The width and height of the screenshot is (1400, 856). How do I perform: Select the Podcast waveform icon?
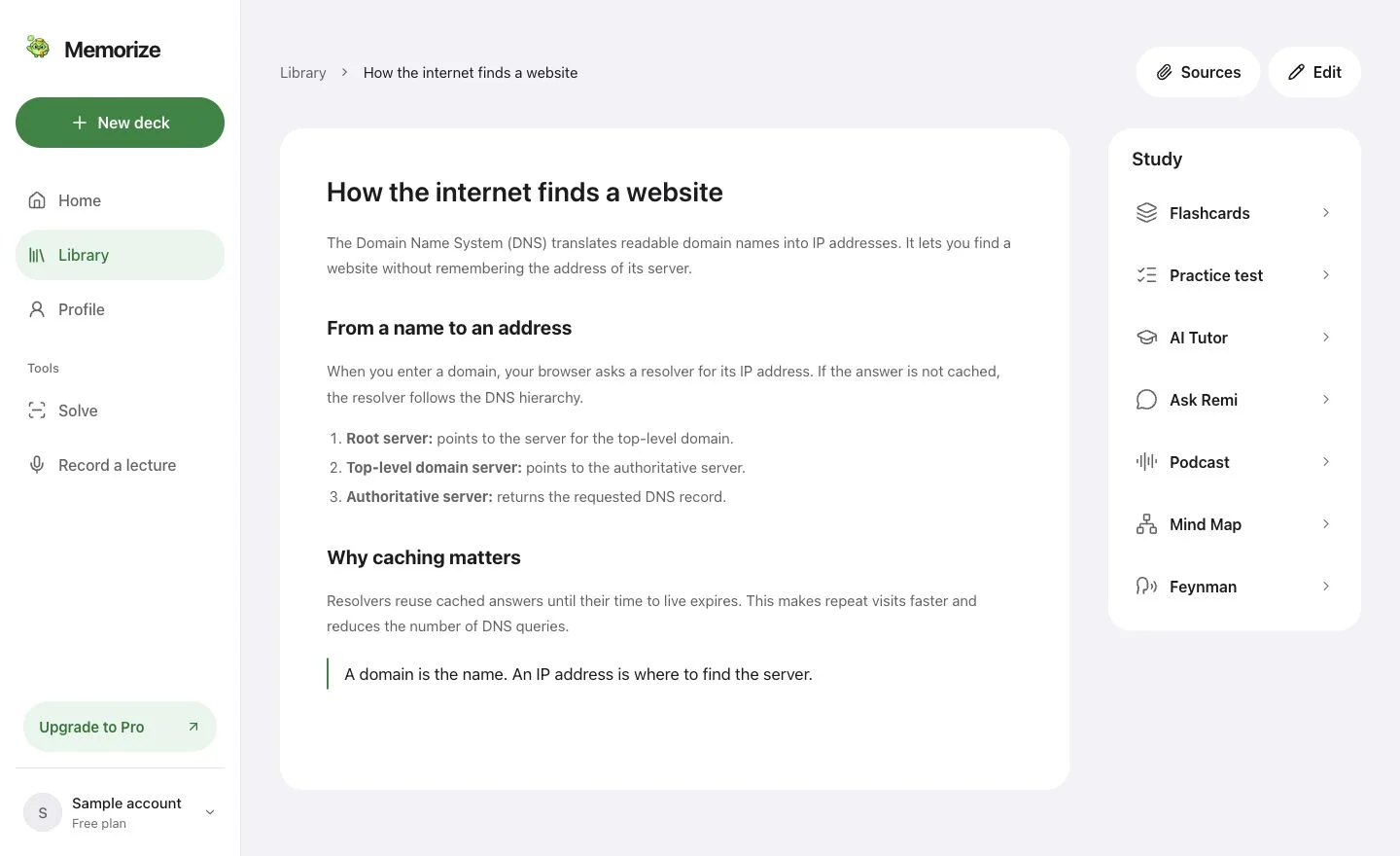tap(1146, 462)
